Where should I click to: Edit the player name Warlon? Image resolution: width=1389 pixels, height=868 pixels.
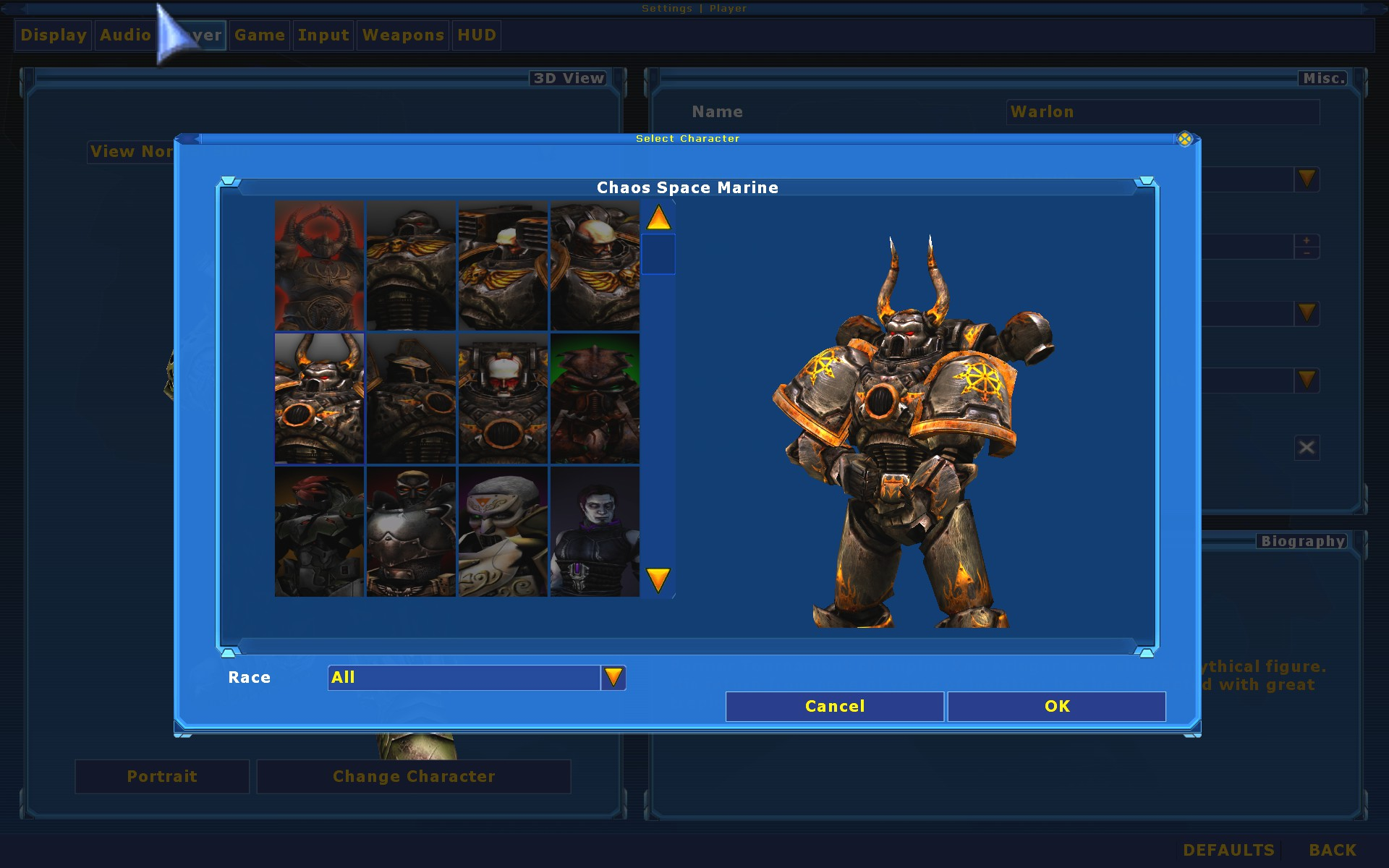coord(1162,112)
